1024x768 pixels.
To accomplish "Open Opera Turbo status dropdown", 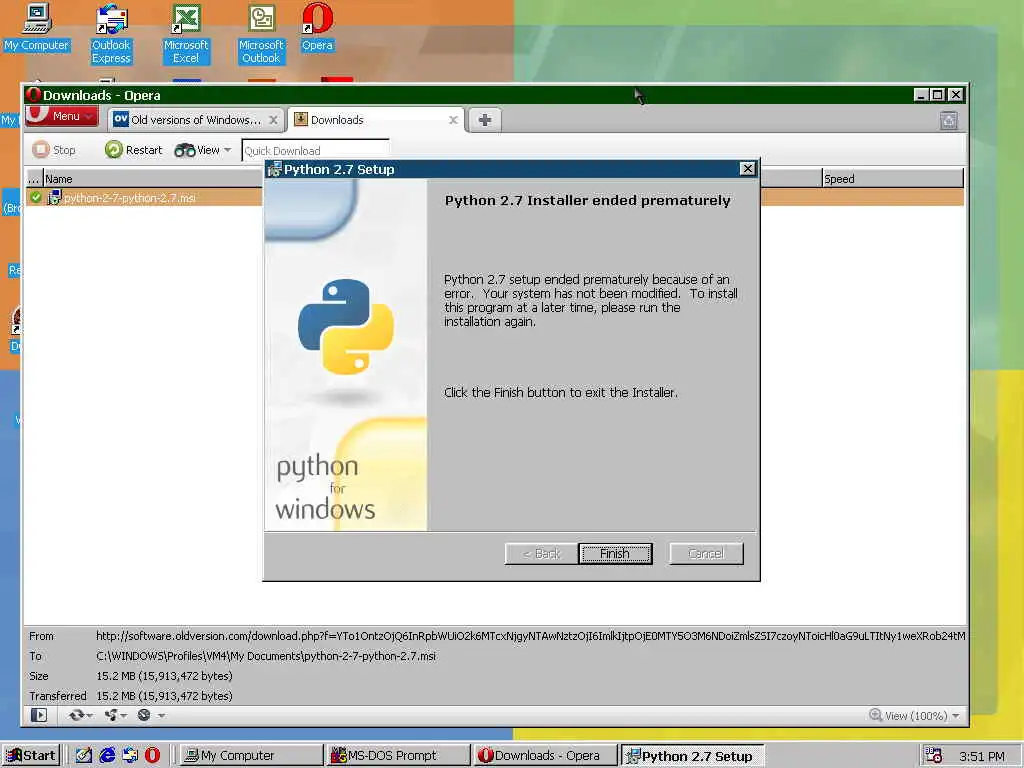I will 150,716.
